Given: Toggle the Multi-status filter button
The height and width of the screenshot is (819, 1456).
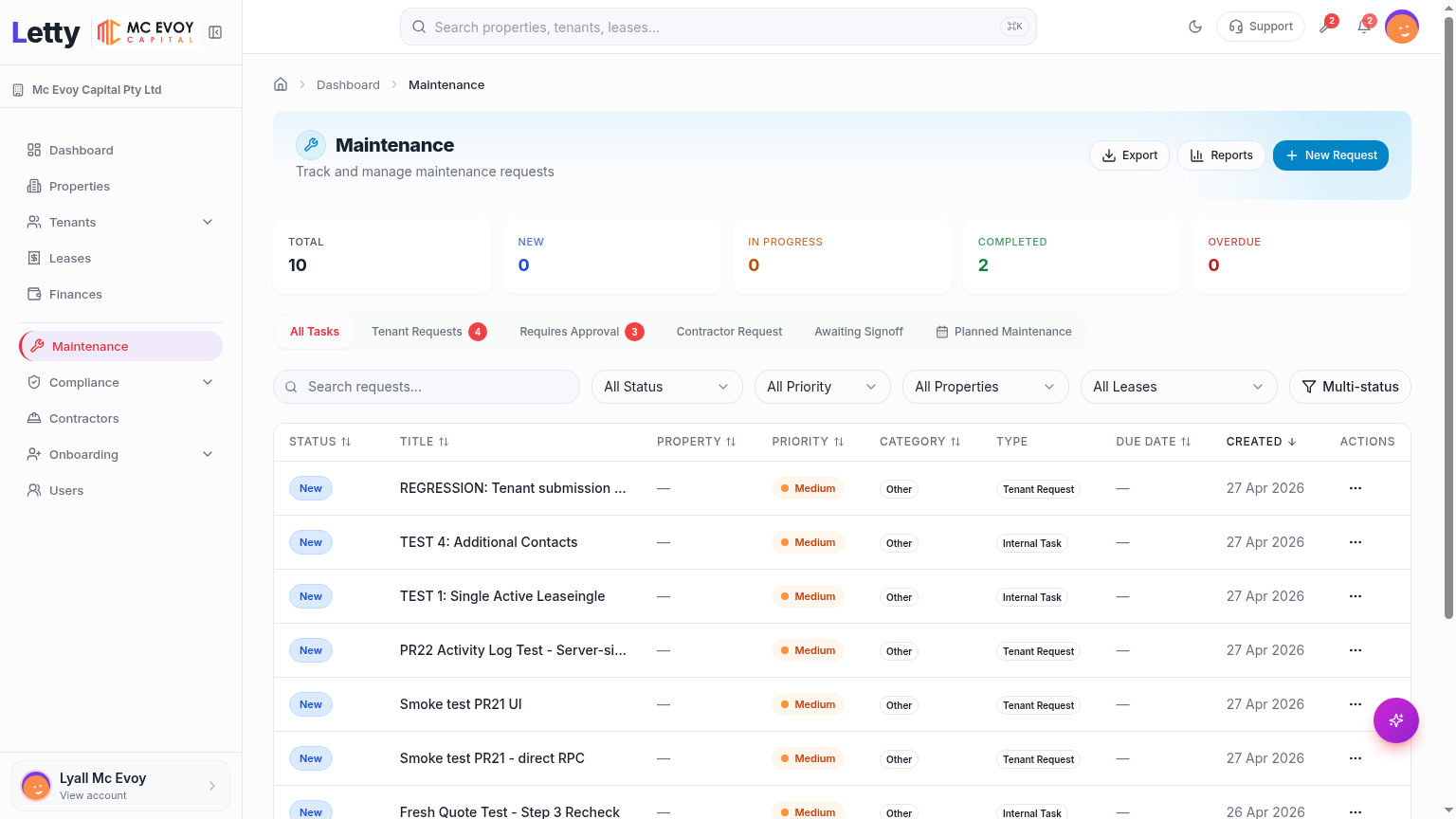Looking at the screenshot, I should point(1350,387).
